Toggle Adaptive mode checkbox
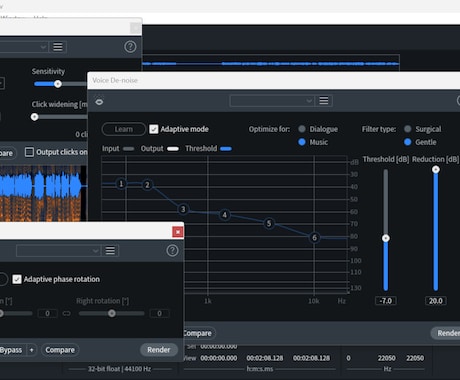This screenshot has width=460, height=380. coord(154,129)
